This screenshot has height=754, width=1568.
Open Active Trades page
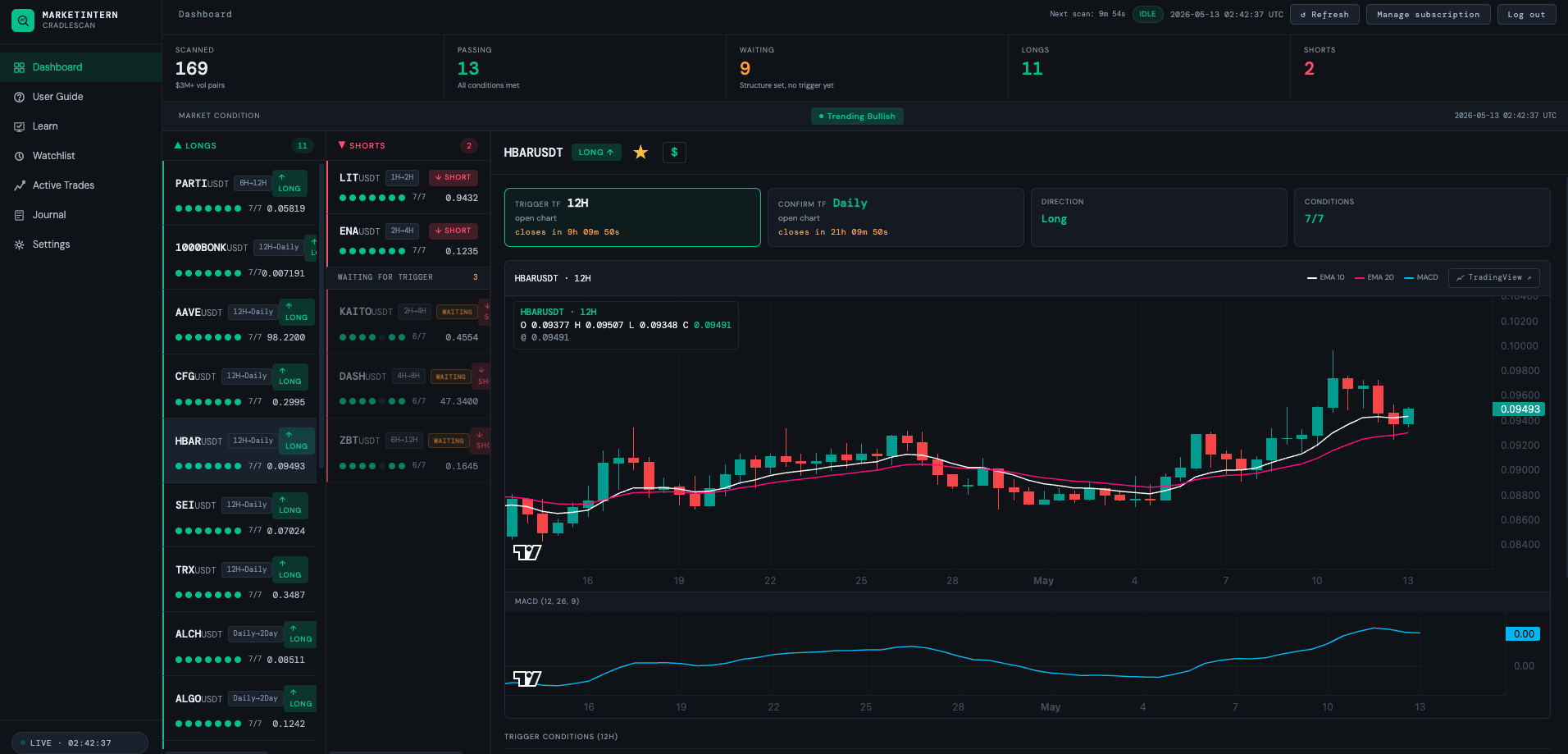point(80,185)
